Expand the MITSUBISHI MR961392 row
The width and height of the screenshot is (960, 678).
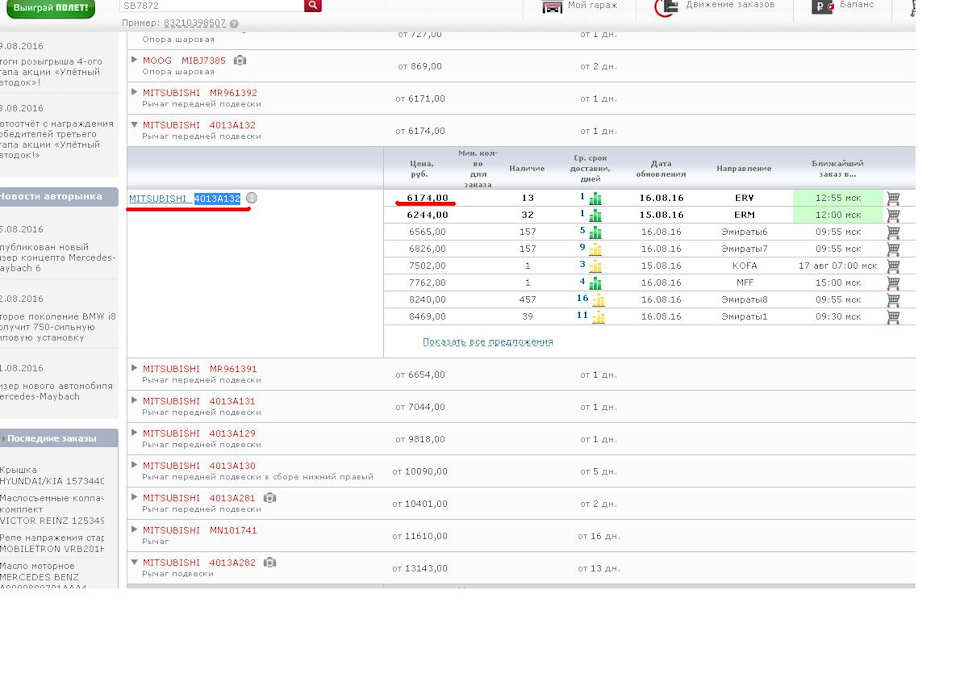[134, 92]
